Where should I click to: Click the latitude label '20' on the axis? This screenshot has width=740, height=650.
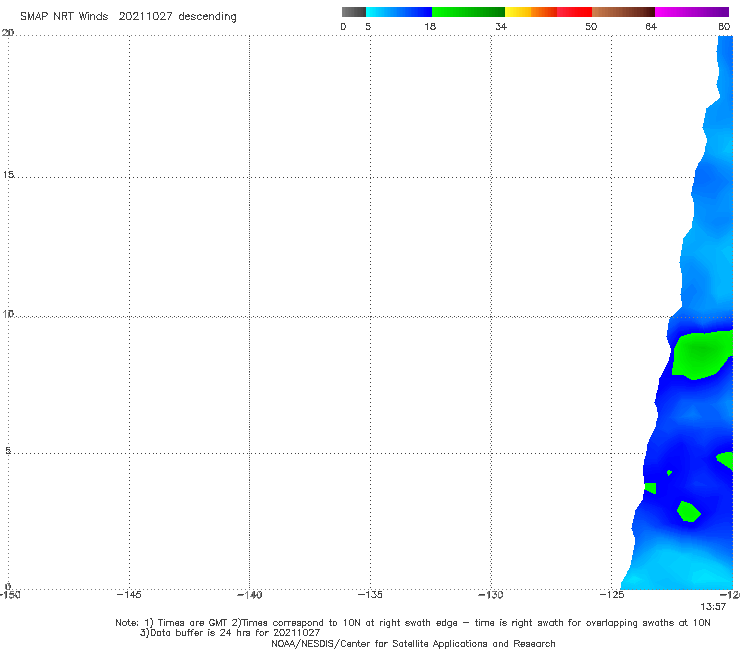pyautogui.click(x=8, y=33)
